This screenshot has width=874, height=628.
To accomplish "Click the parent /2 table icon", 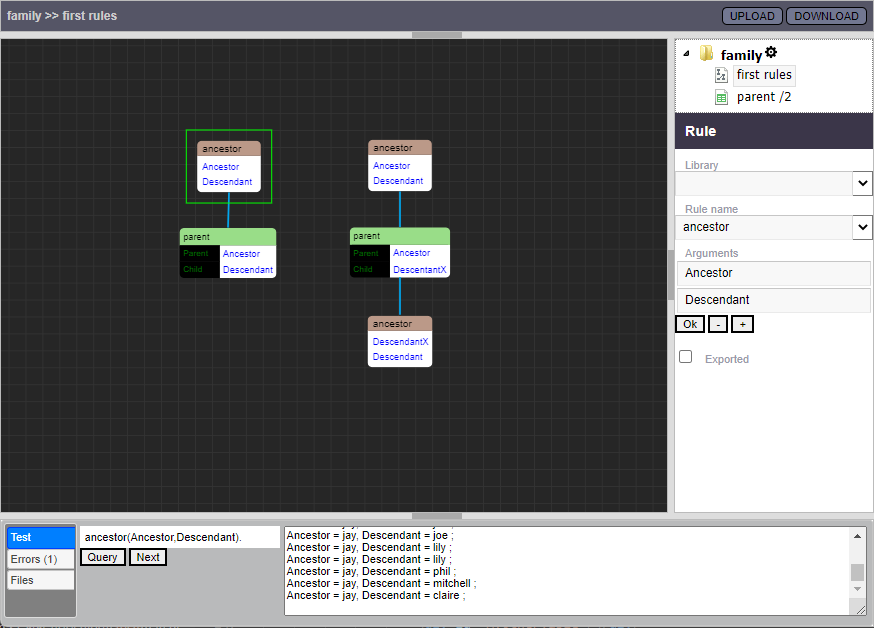I will coord(721,97).
